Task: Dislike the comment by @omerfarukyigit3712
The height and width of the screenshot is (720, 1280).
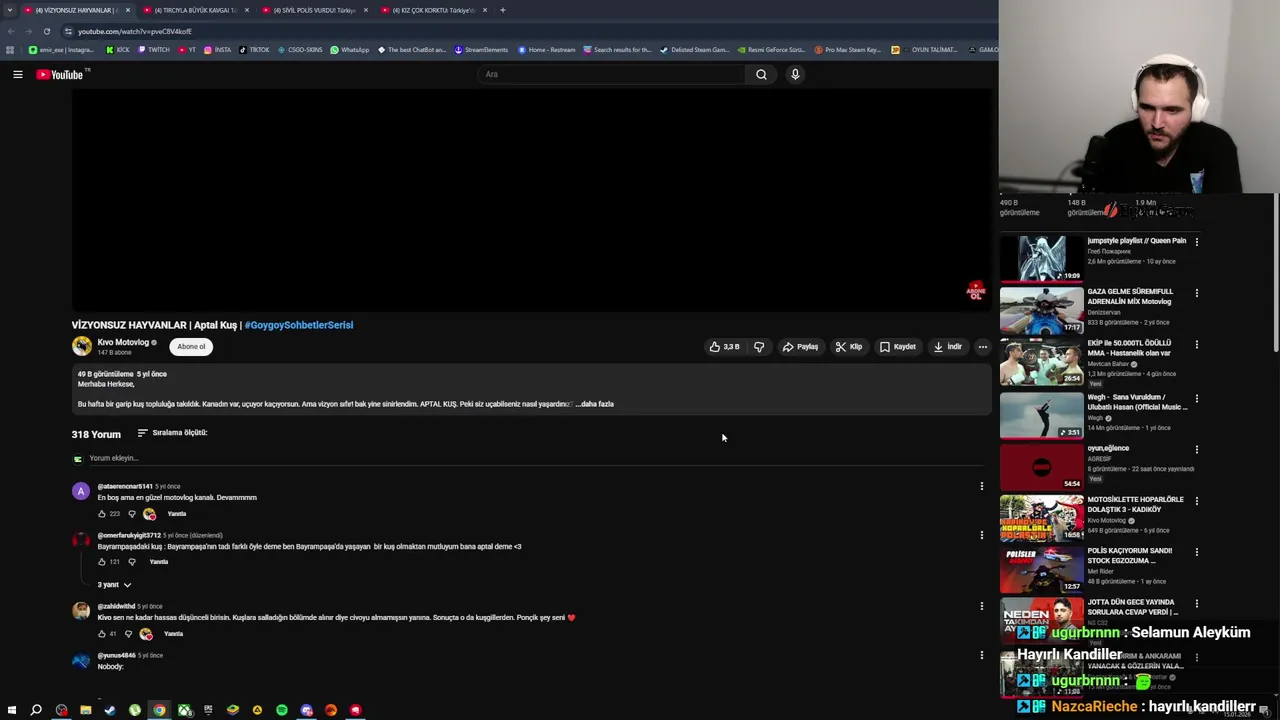Action: (131, 562)
